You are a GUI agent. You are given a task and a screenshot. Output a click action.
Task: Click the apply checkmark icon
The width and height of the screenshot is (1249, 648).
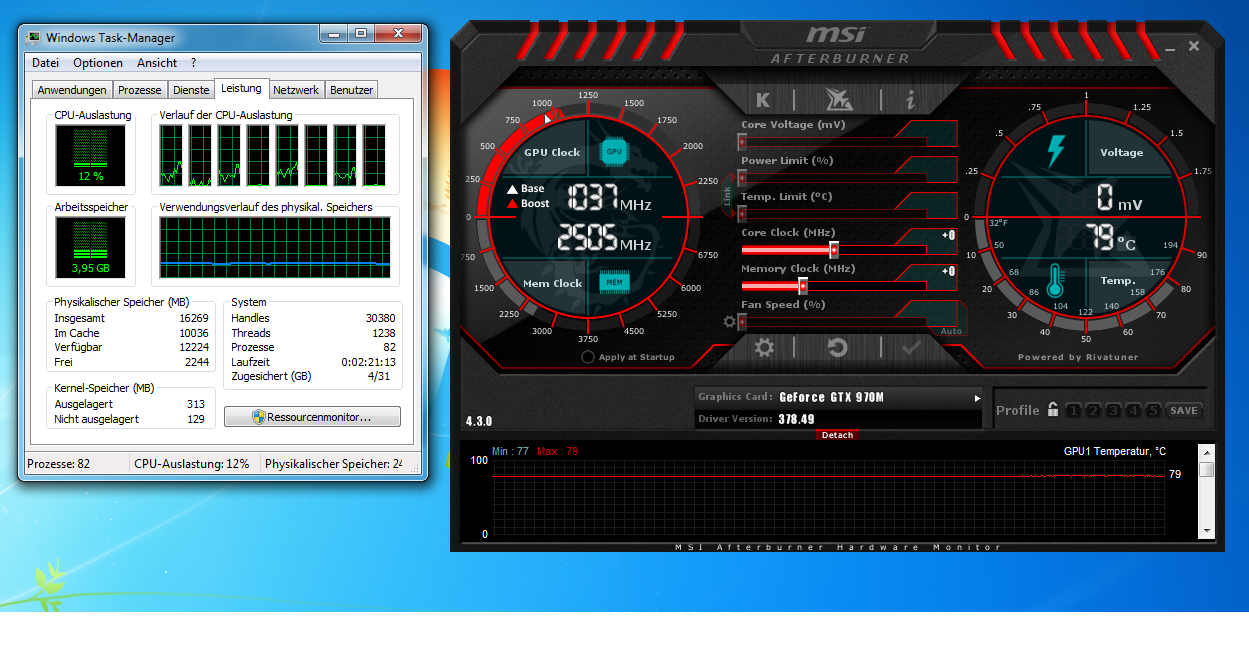pyautogui.click(x=911, y=347)
